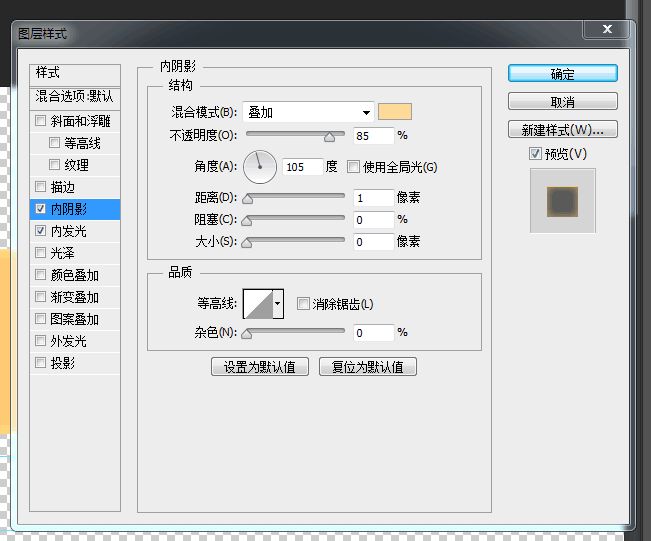
Task: Click the 大小 value field
Action: coord(373,242)
